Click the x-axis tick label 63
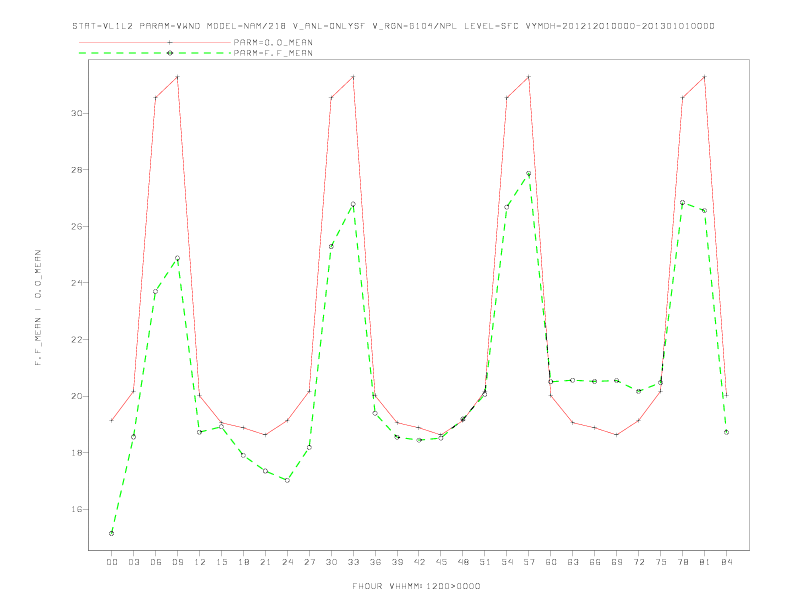This screenshot has width=792, height=612. (573, 562)
